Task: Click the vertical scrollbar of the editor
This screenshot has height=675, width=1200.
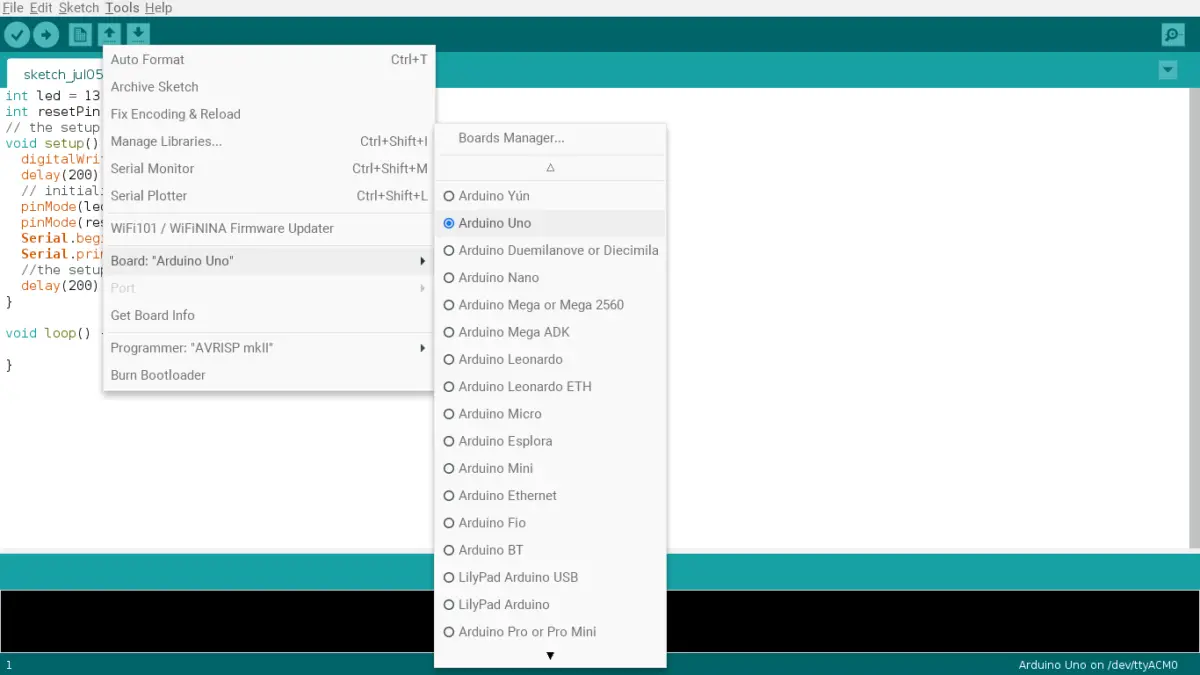Action: (1194, 318)
